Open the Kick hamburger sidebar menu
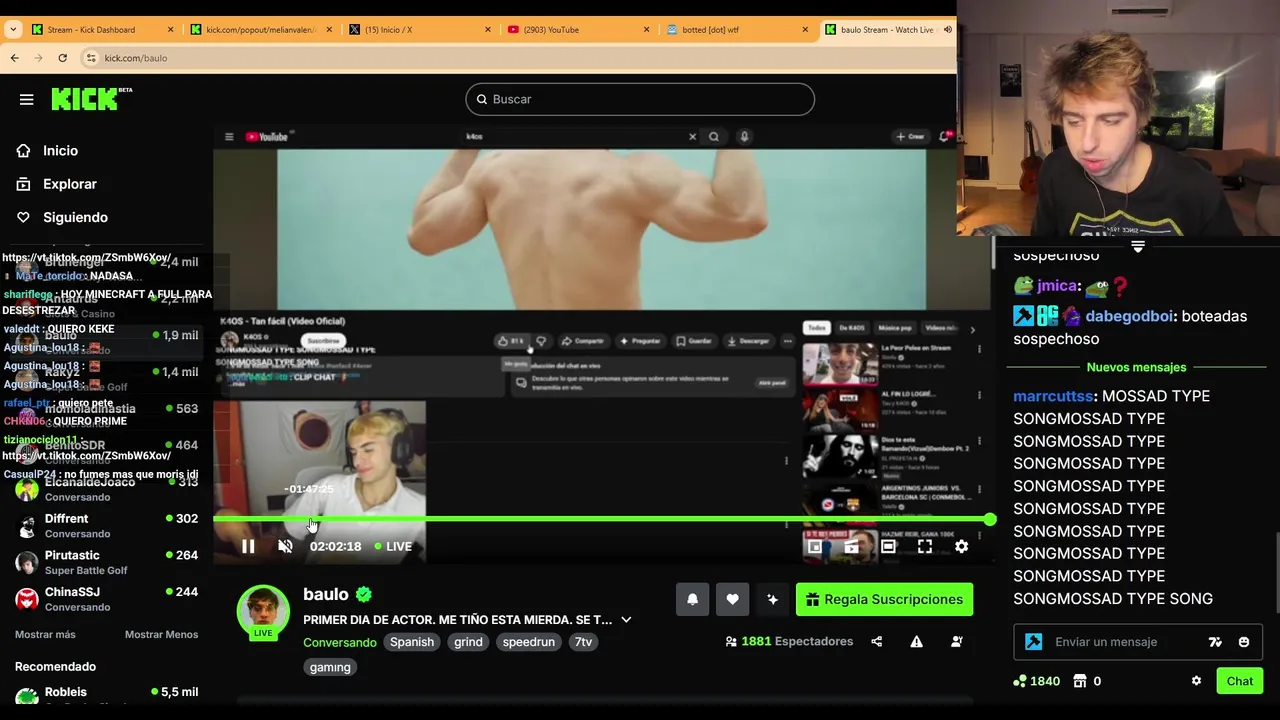The image size is (1280, 720). (26, 99)
